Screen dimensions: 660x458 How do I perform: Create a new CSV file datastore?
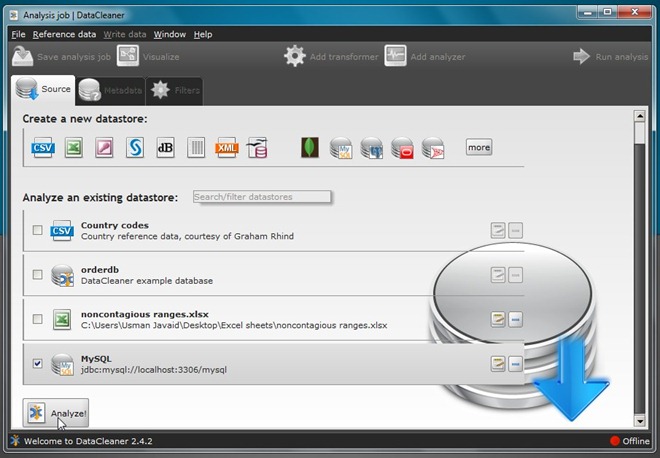click(x=42, y=148)
